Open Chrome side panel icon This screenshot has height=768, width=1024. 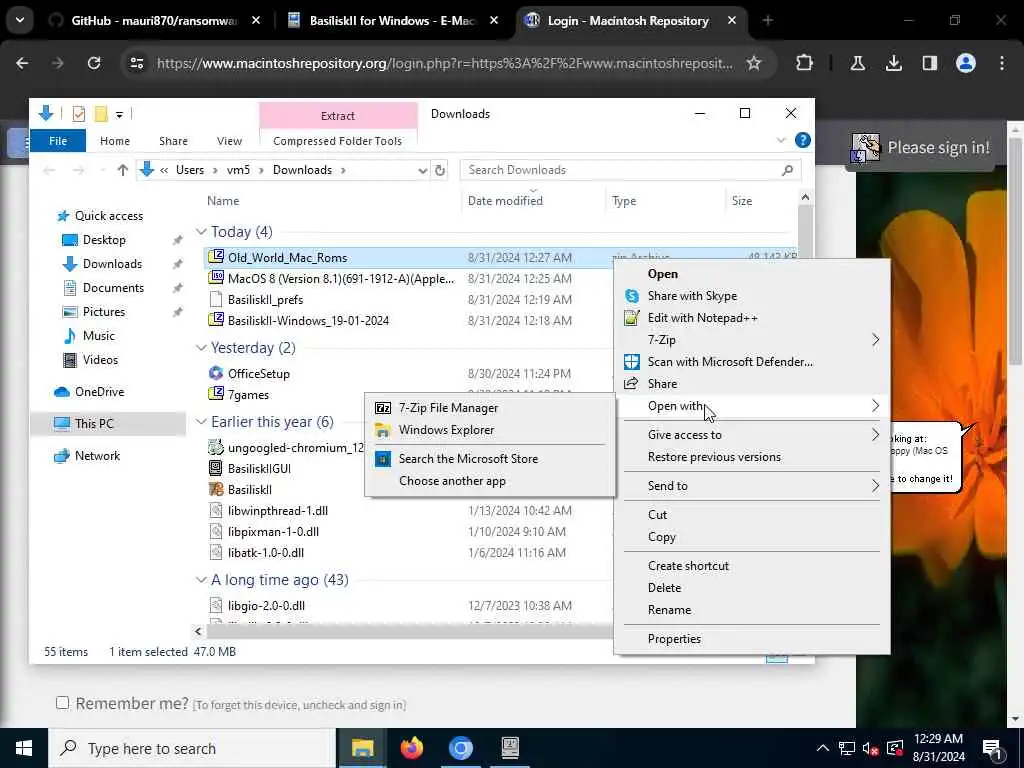929,63
